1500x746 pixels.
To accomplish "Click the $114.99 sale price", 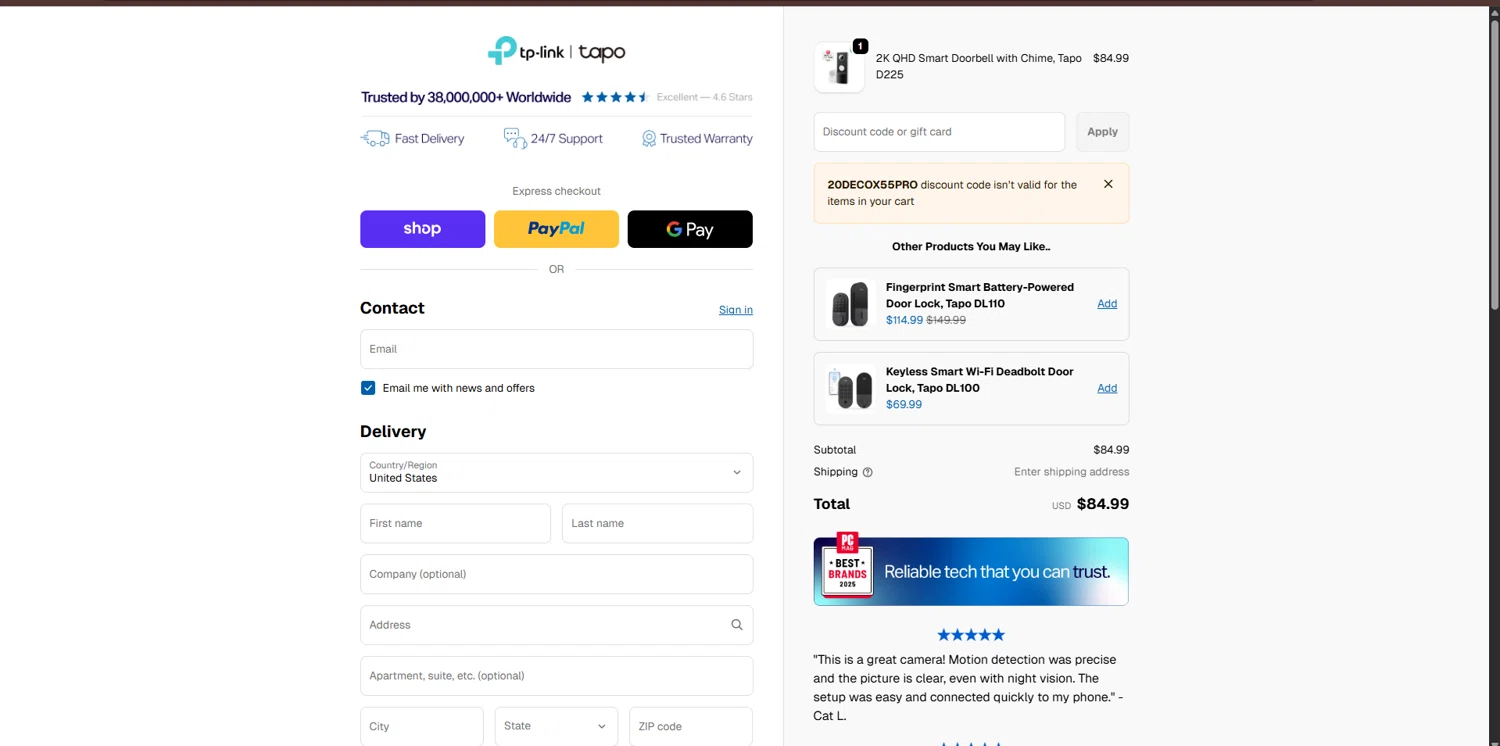I will [904, 320].
